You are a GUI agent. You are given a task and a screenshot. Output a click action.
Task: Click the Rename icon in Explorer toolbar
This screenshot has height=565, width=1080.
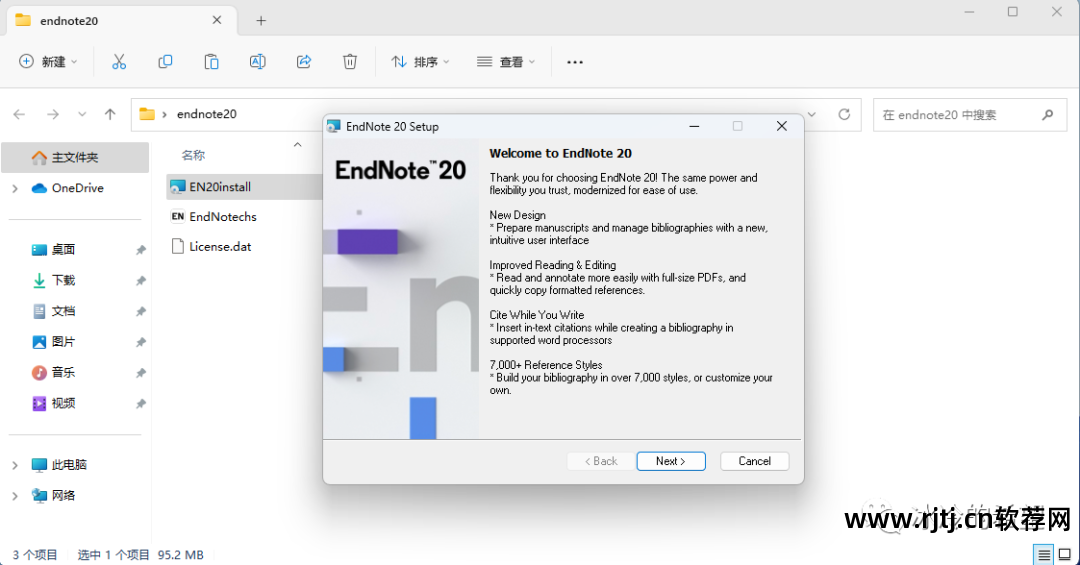(x=258, y=62)
